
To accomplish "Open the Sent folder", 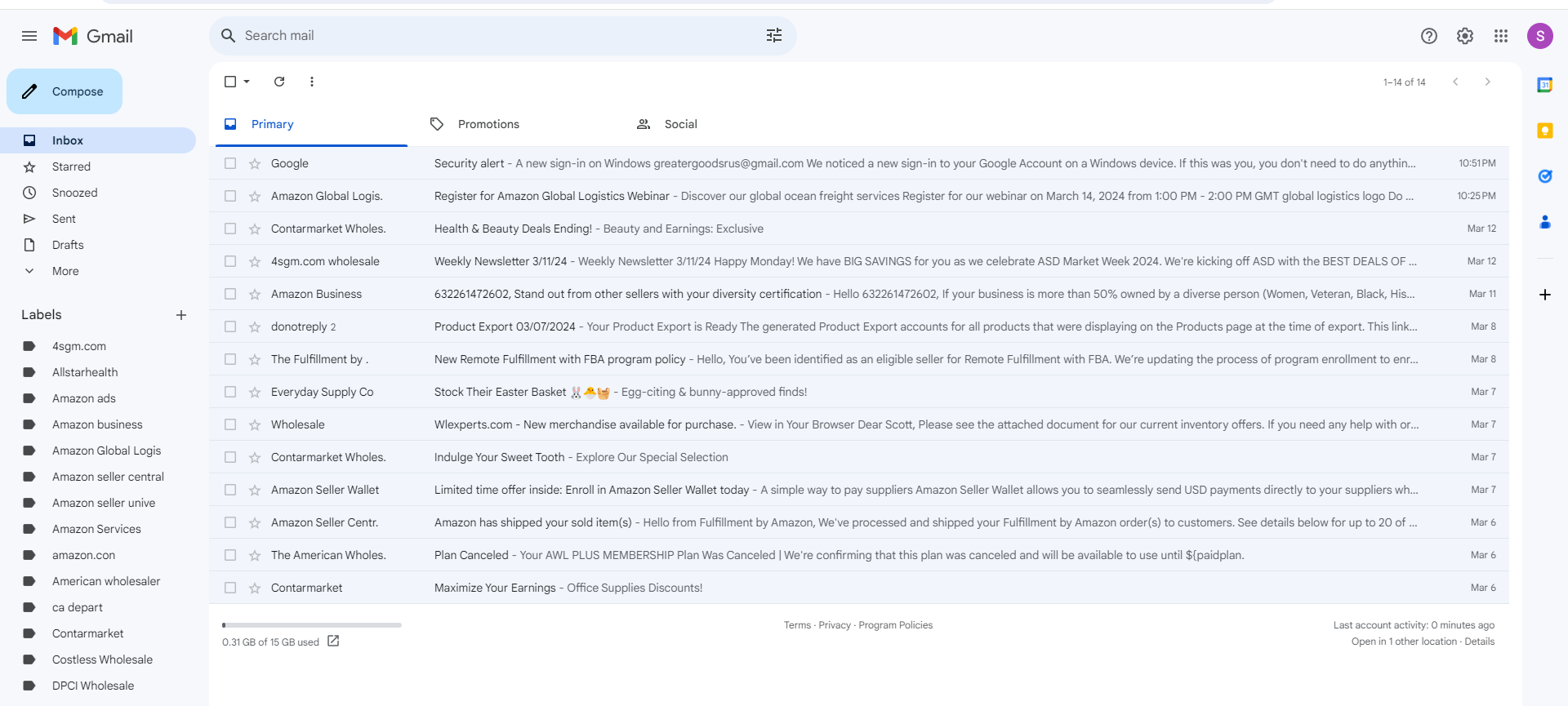I will click(x=98, y=219).
